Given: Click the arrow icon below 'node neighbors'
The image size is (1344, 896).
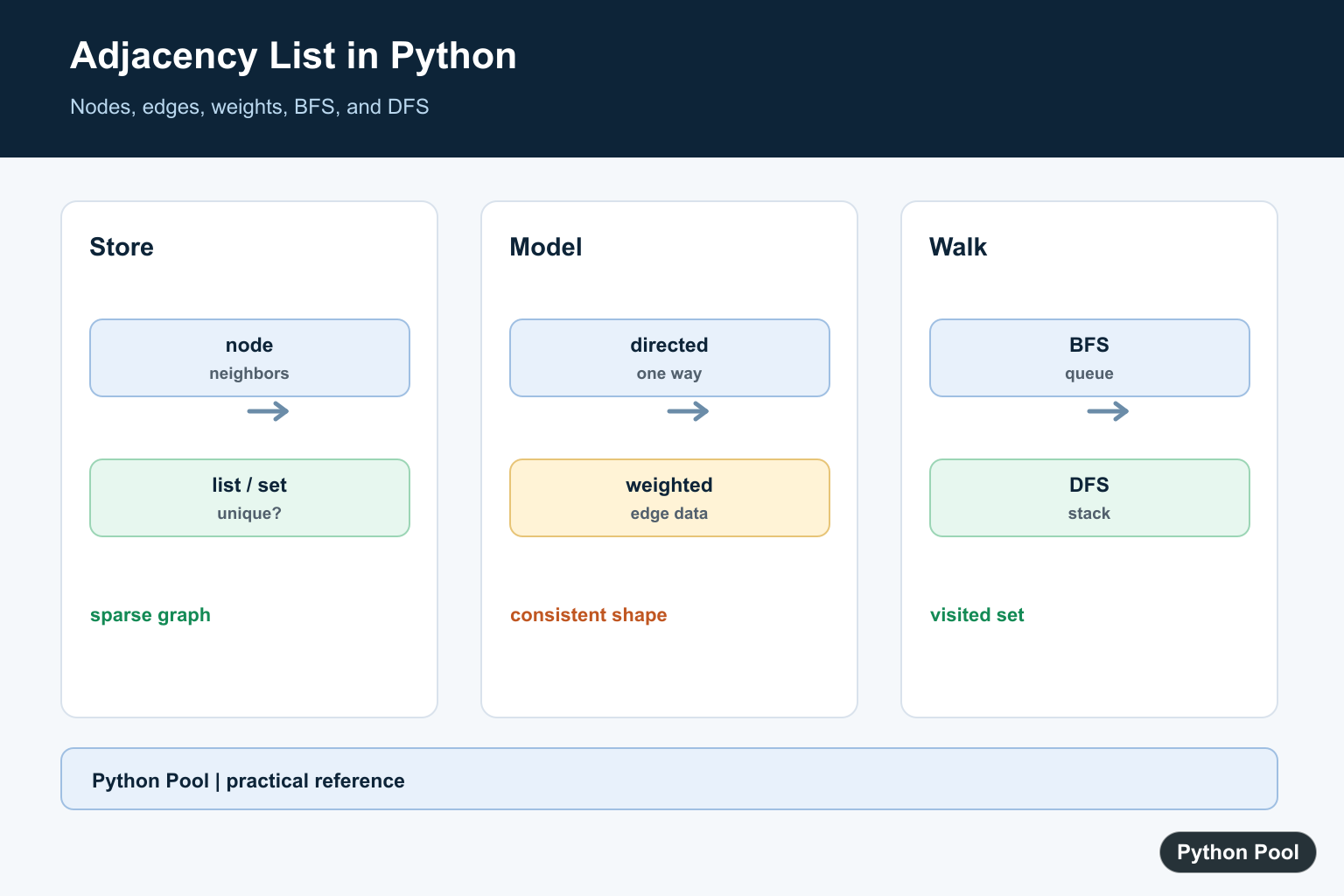Looking at the screenshot, I should [x=268, y=411].
